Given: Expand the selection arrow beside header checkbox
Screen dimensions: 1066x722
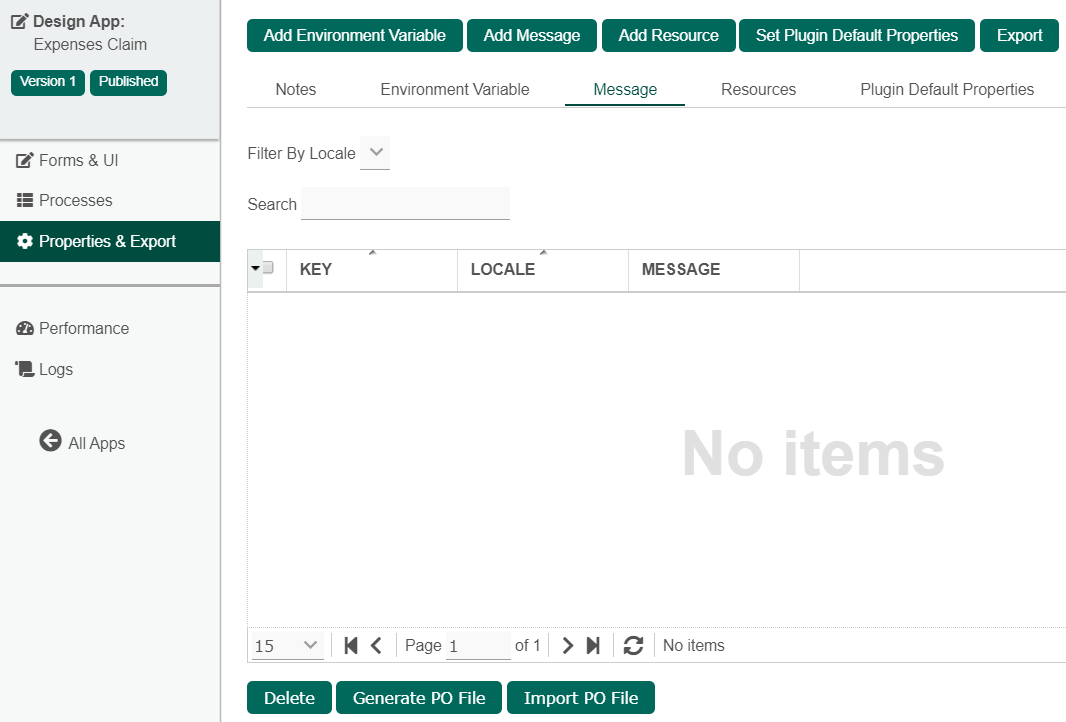Looking at the screenshot, I should pyautogui.click(x=256, y=269).
